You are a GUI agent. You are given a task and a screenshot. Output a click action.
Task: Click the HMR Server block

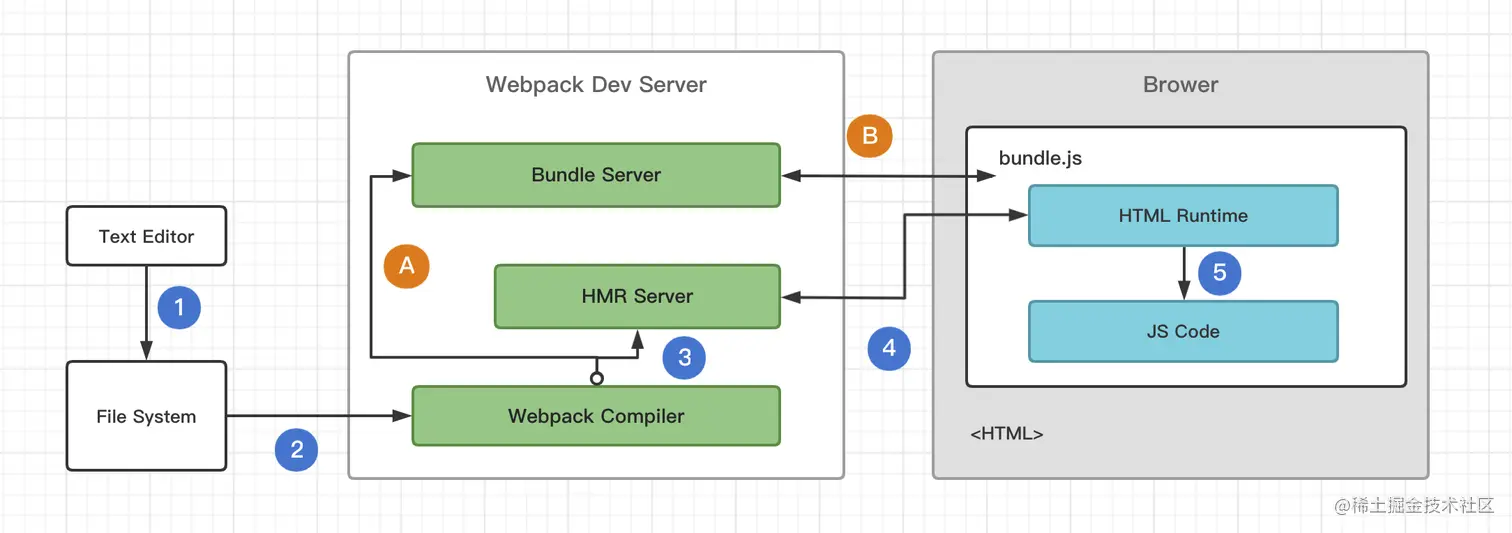pyautogui.click(x=637, y=296)
